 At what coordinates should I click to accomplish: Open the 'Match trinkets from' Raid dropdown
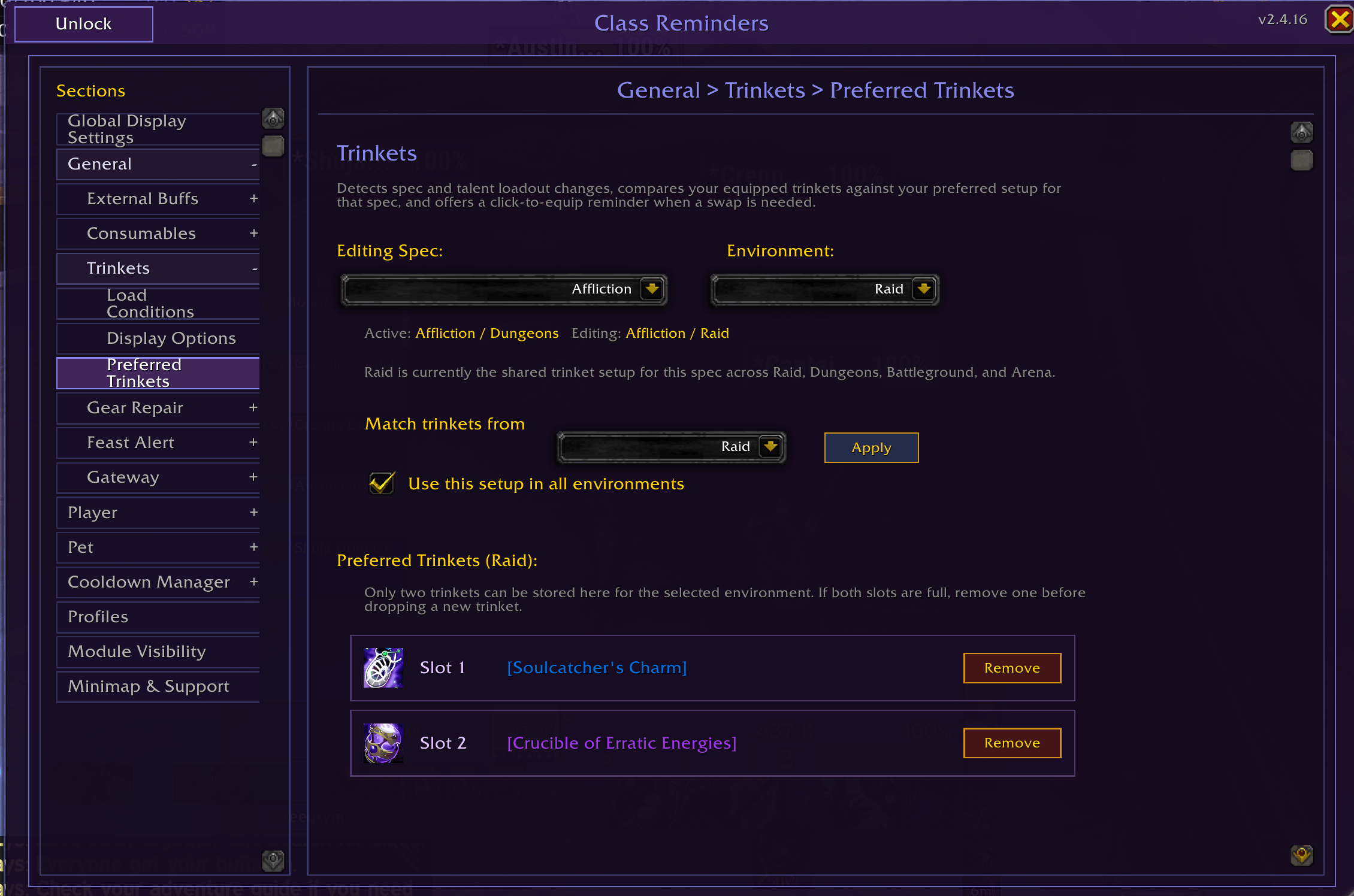(672, 447)
